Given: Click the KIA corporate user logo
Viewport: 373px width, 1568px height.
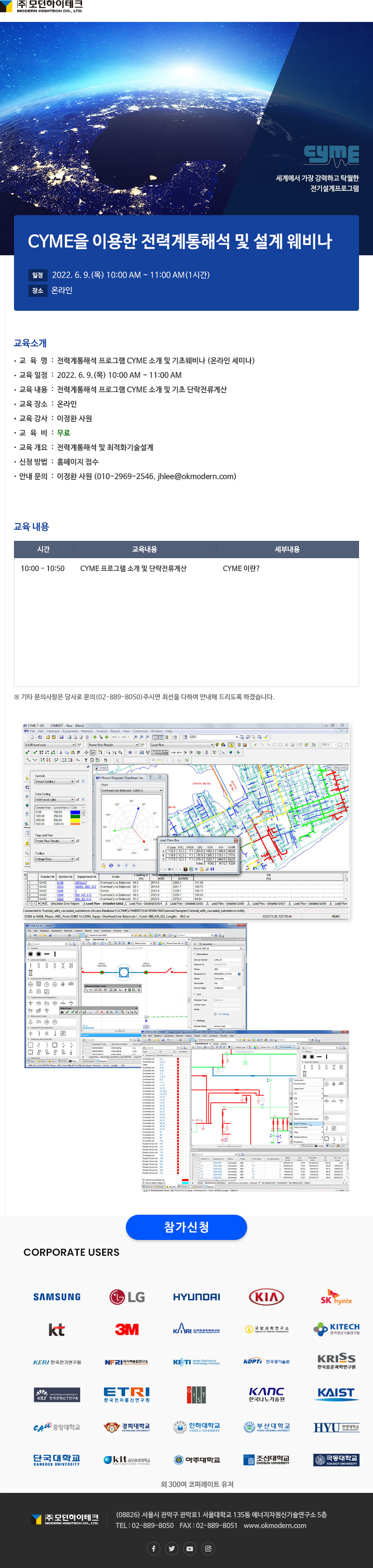Looking at the screenshot, I should [267, 1297].
